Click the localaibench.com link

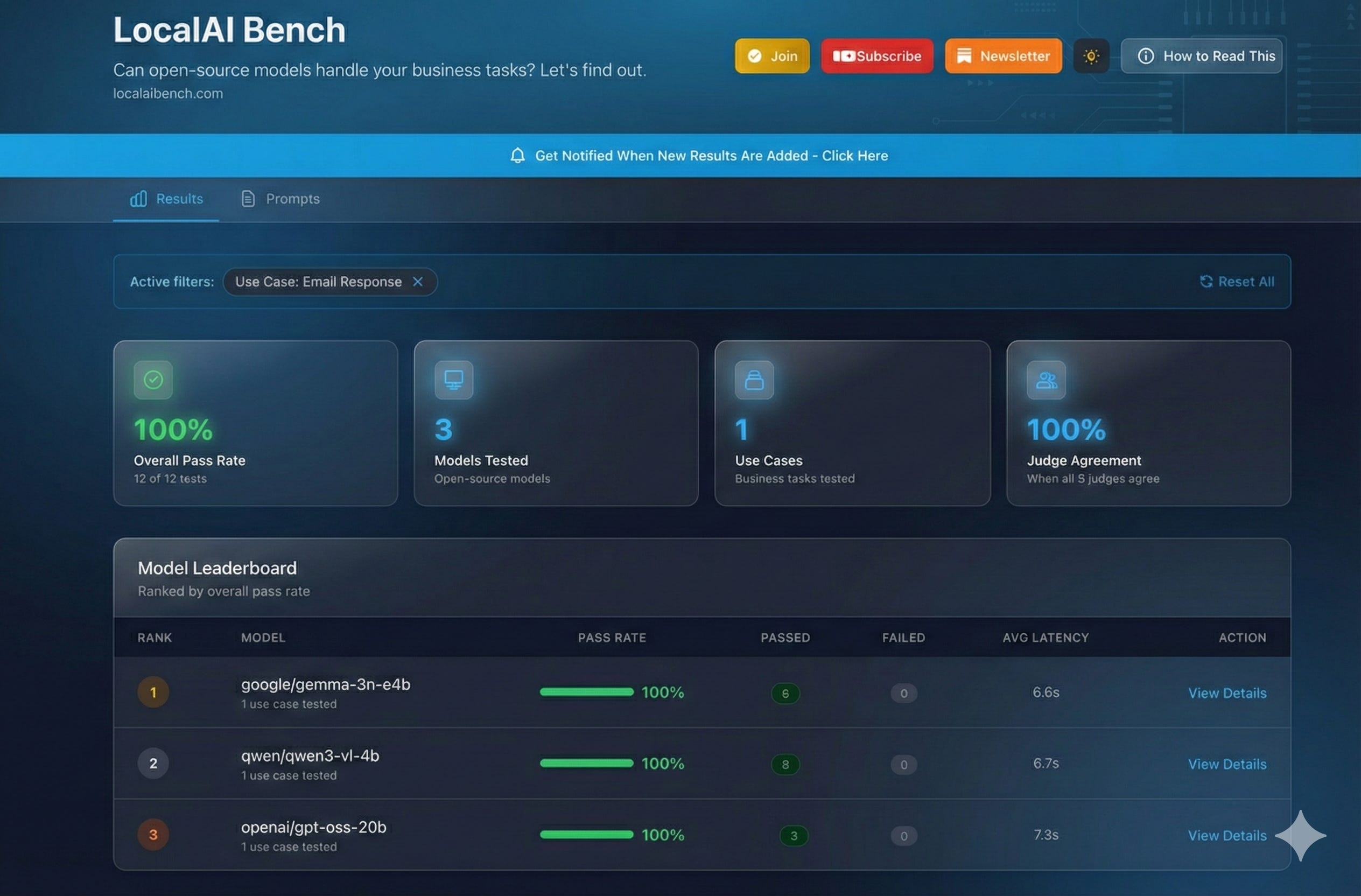pos(168,94)
